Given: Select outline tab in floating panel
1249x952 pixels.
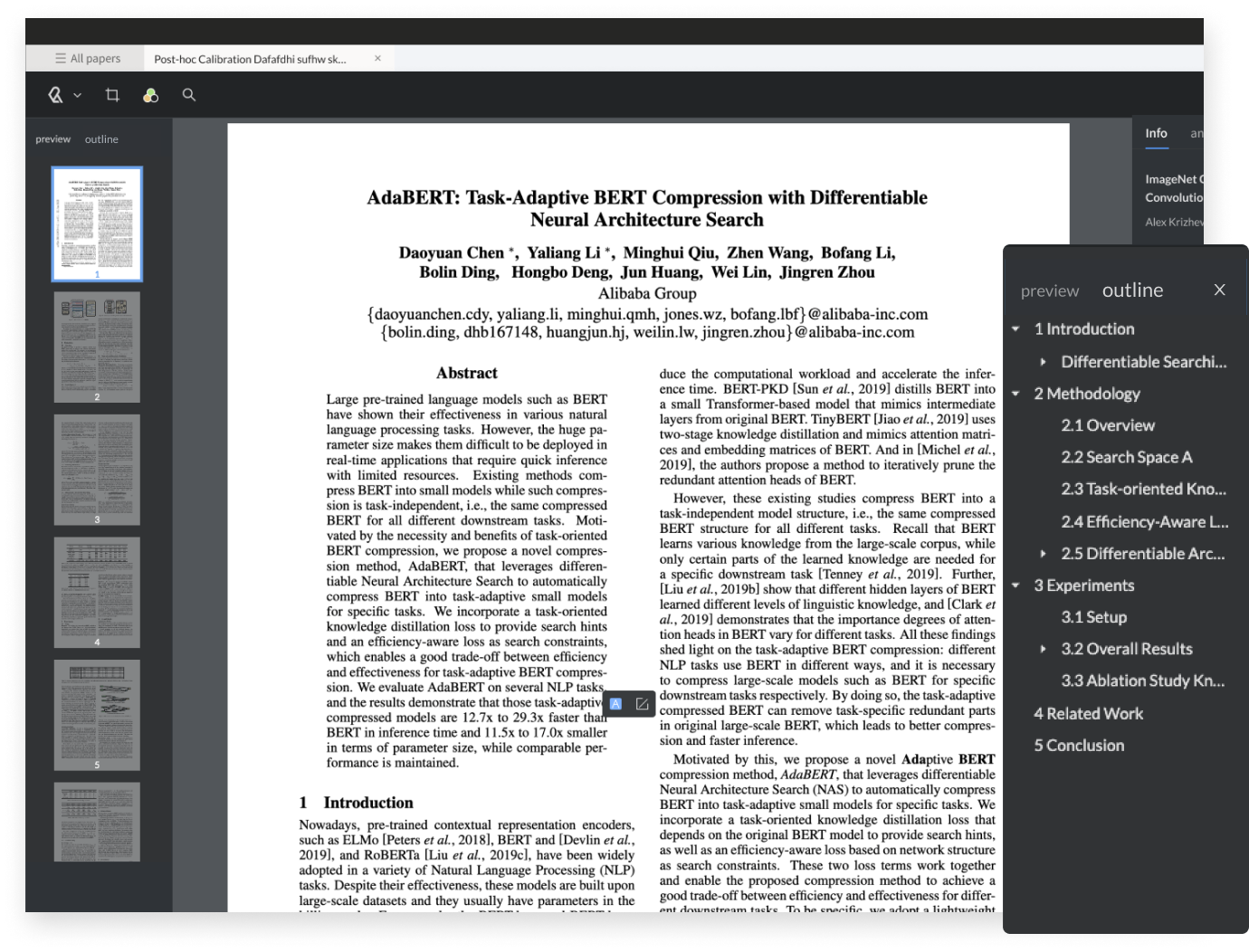Looking at the screenshot, I should click(1132, 290).
